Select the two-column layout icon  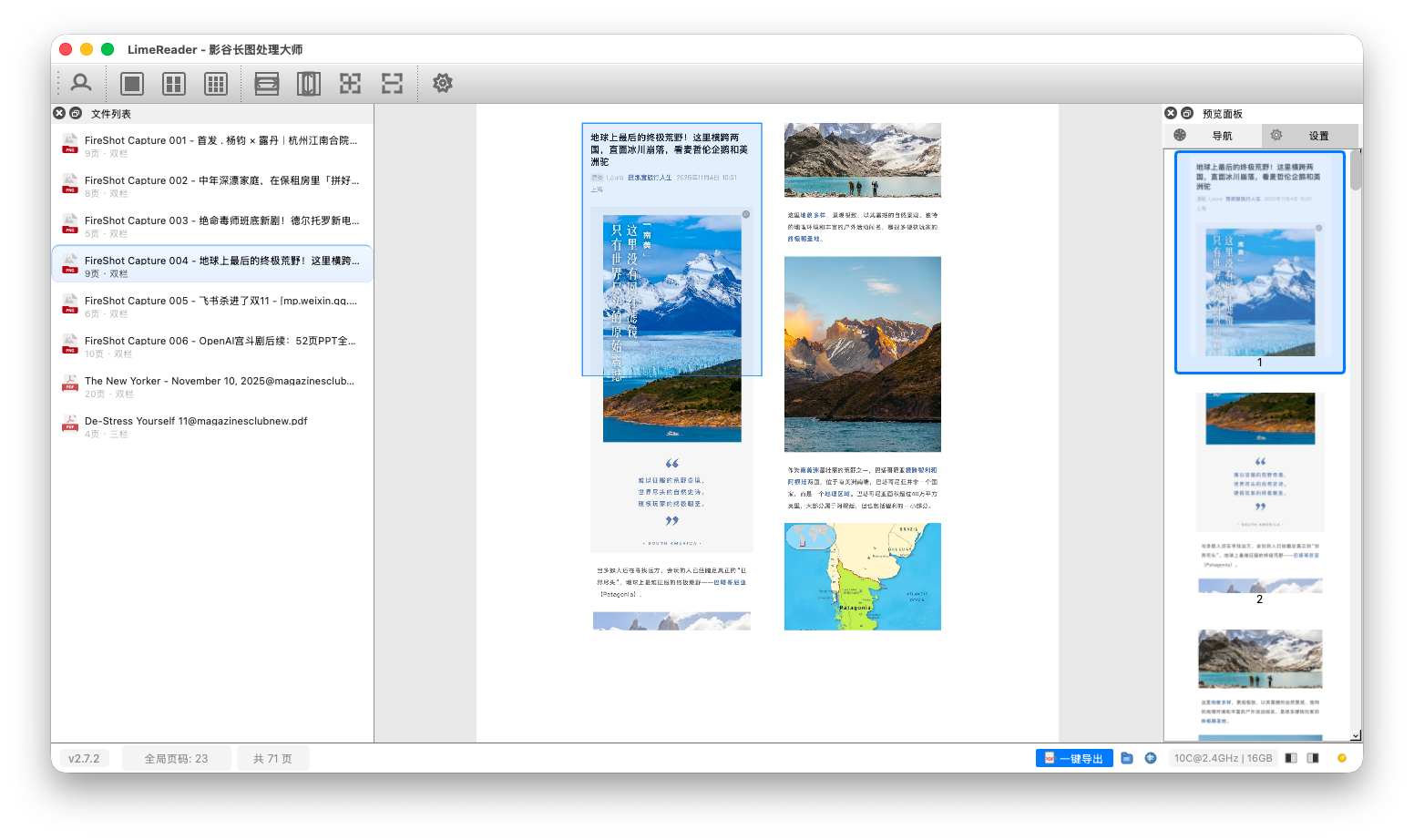tap(173, 83)
